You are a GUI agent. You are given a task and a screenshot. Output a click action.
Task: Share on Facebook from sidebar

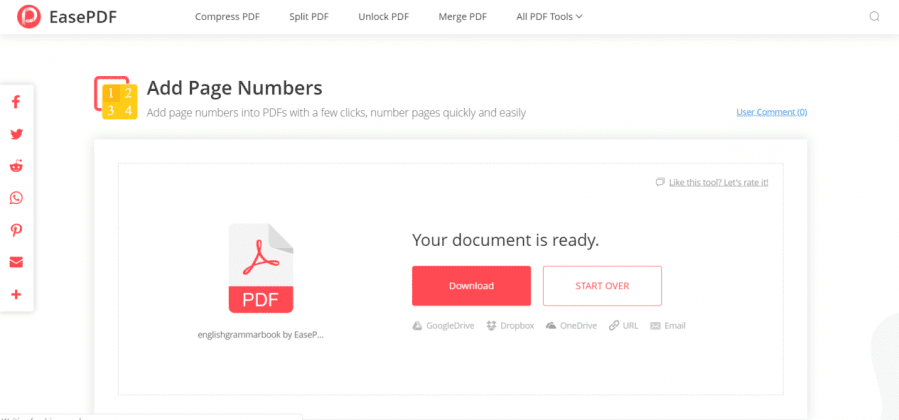[16, 103]
